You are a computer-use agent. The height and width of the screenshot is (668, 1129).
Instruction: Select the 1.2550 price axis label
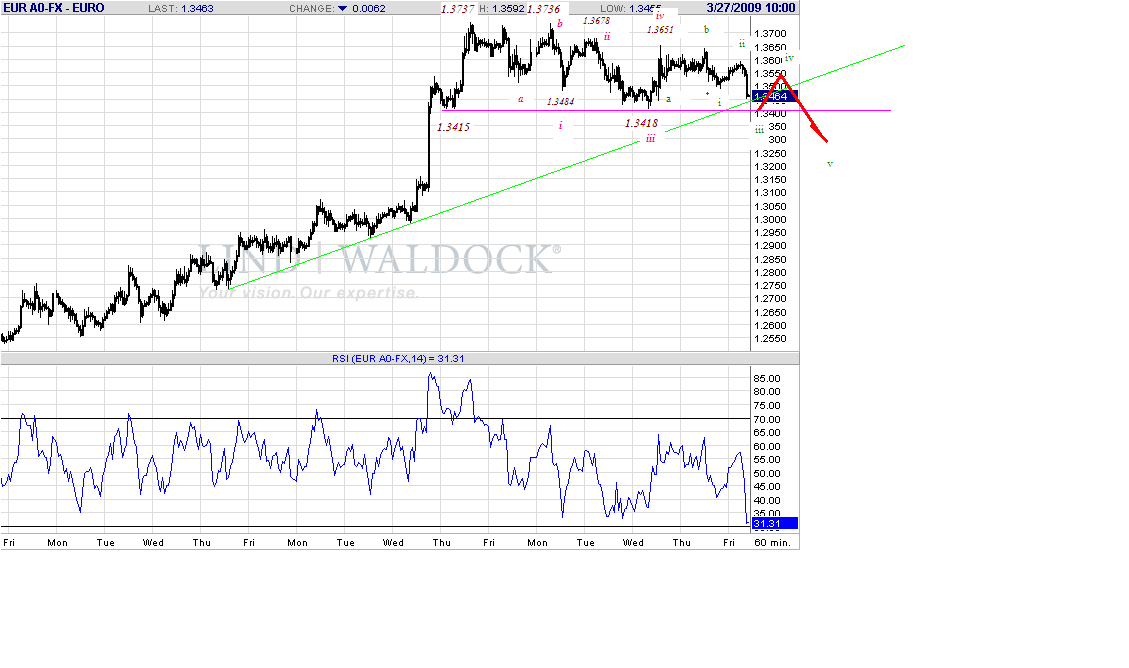tap(770, 339)
